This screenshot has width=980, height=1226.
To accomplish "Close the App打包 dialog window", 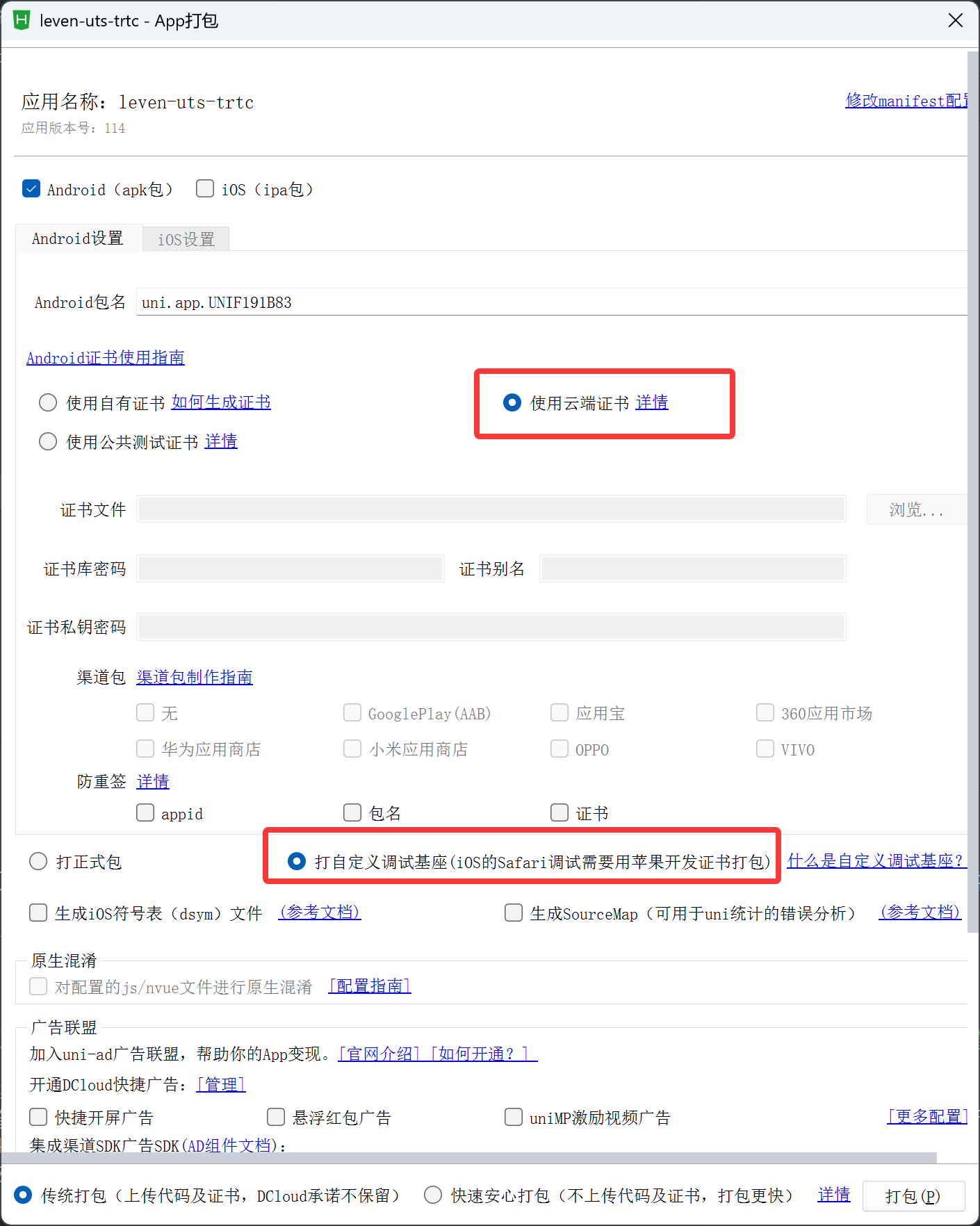I will 956,20.
